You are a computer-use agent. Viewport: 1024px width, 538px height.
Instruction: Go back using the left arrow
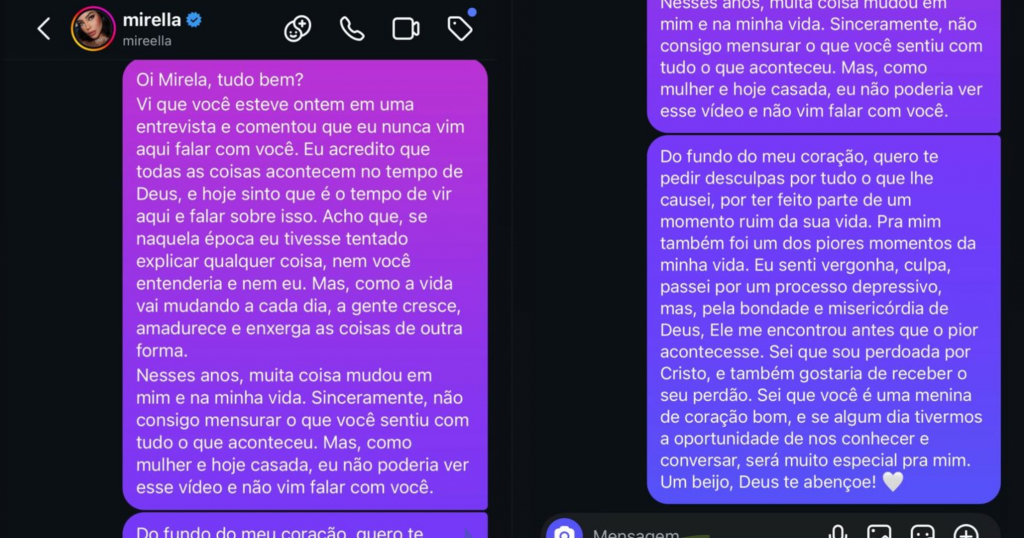pyautogui.click(x=44, y=29)
